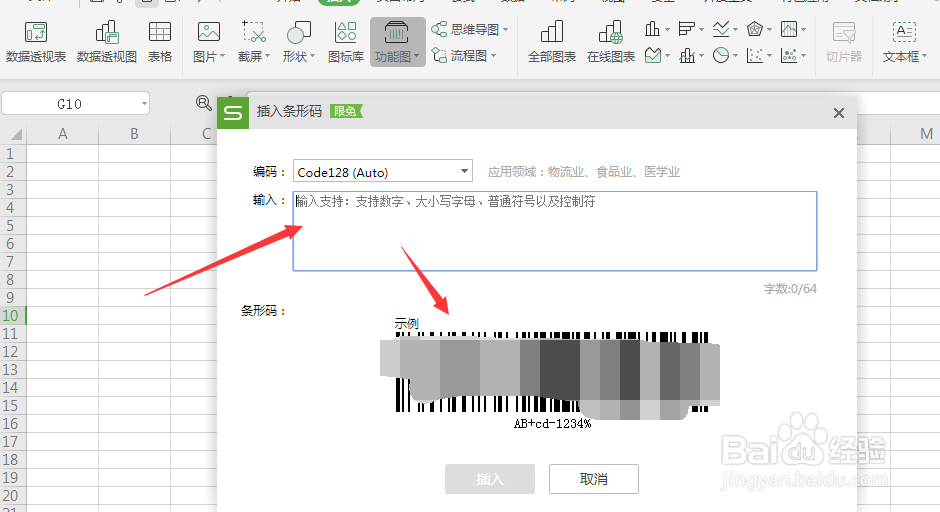Expand the 思维导图 dropdown arrow
Image resolution: width=940 pixels, height=512 pixels.
tap(505, 29)
